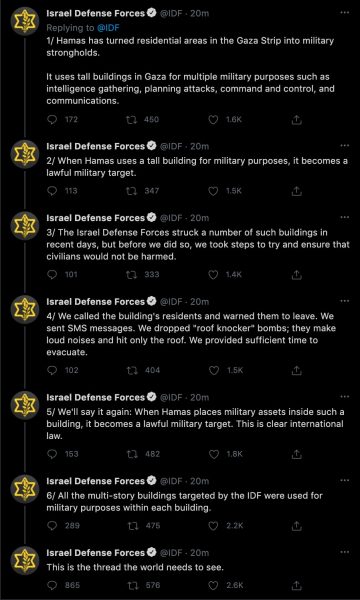Retweet the tweet with 450 retweets
The height and width of the screenshot is (600, 360).
point(132,120)
